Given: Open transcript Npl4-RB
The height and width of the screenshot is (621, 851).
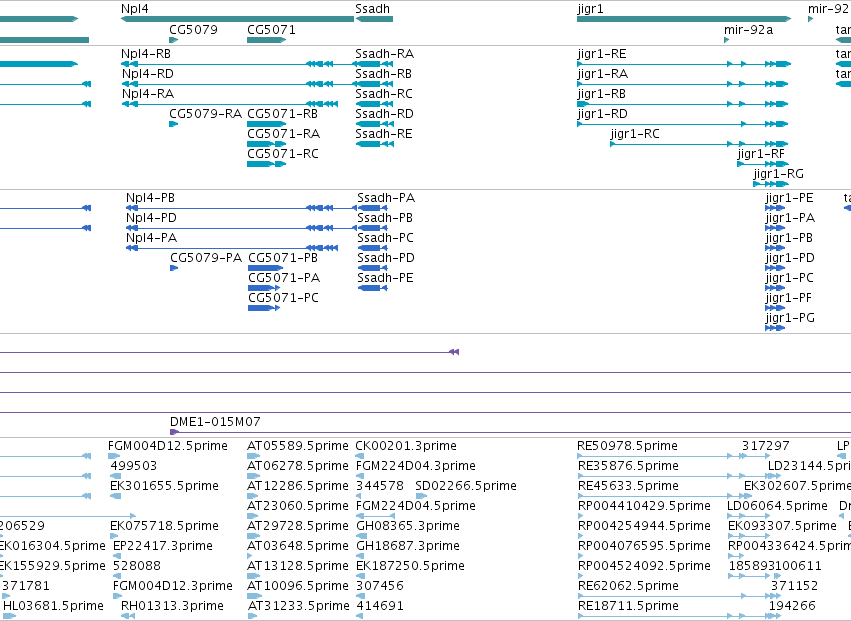Looking at the screenshot, I should click(146, 54).
